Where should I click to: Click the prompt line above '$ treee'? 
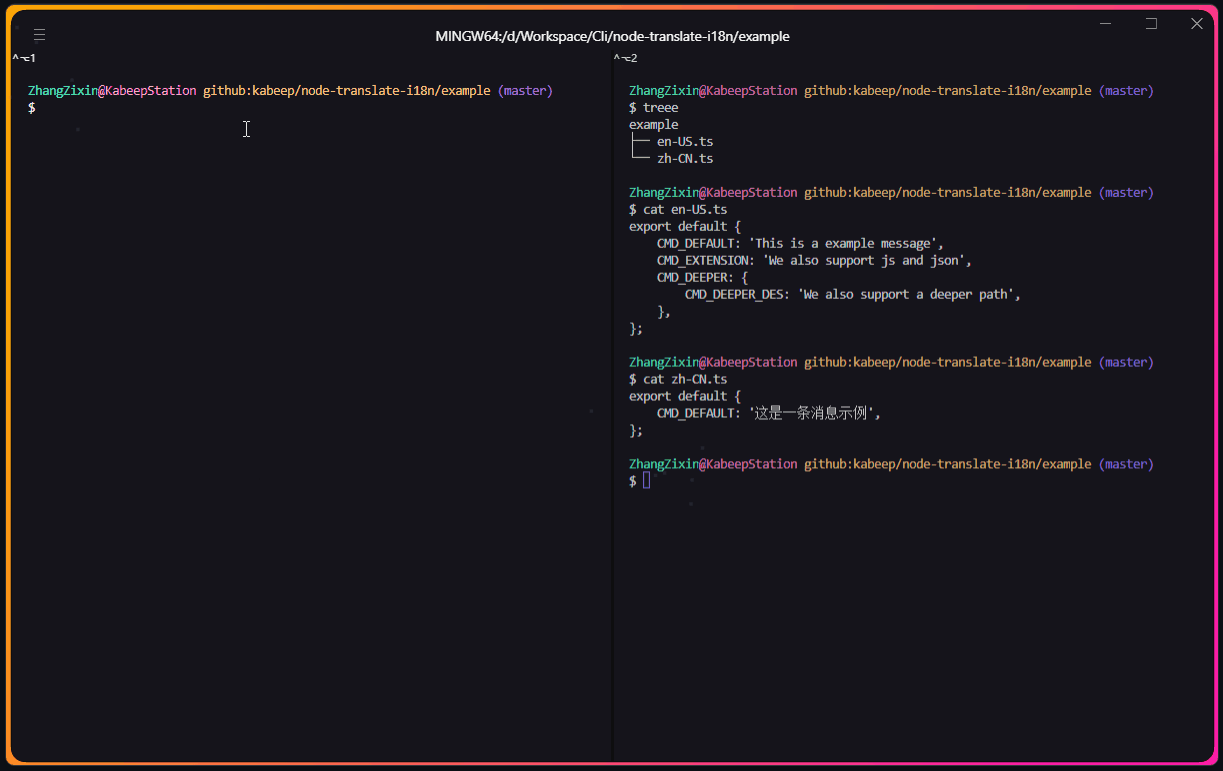click(x=891, y=91)
